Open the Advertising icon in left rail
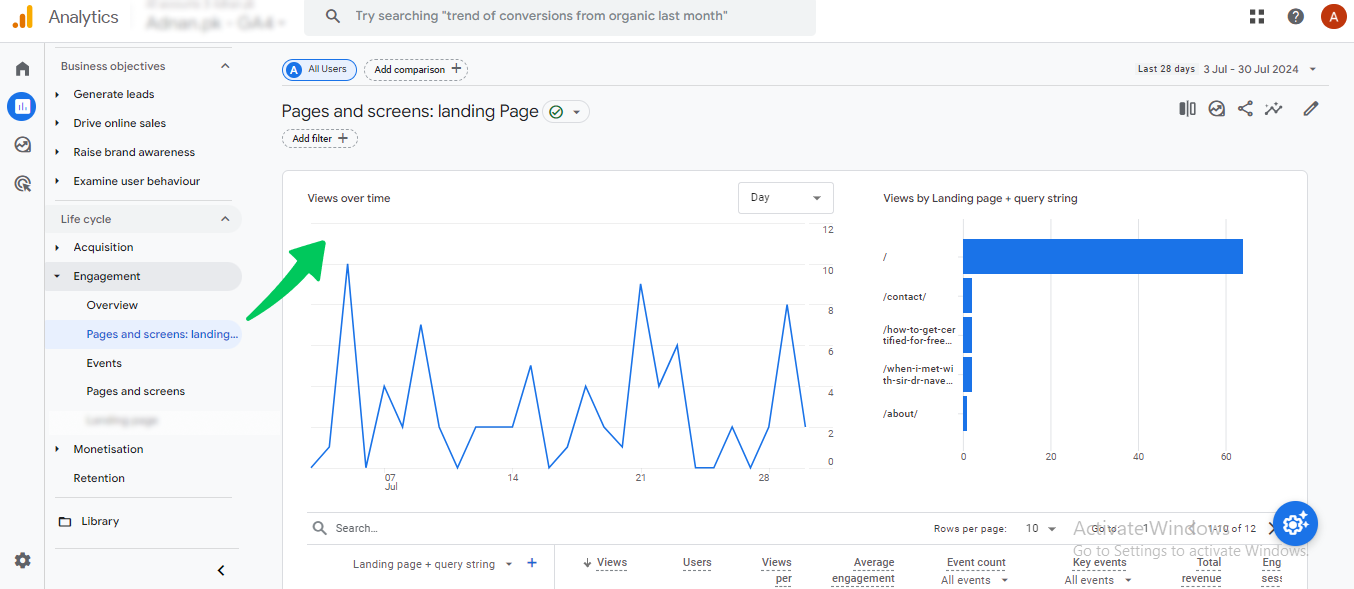1354x589 pixels. tap(22, 183)
